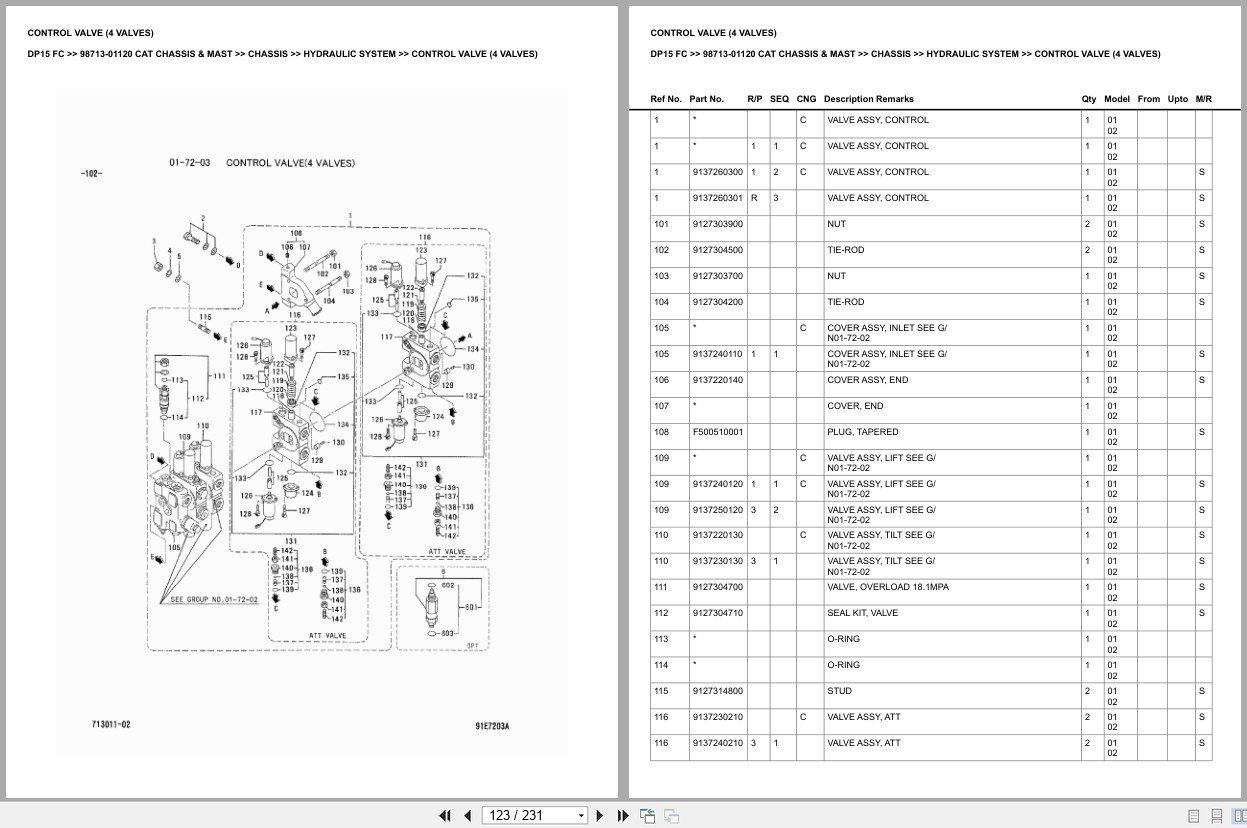Select part number 9137260301
Viewport: 1247px width, 828px height.
(x=718, y=198)
